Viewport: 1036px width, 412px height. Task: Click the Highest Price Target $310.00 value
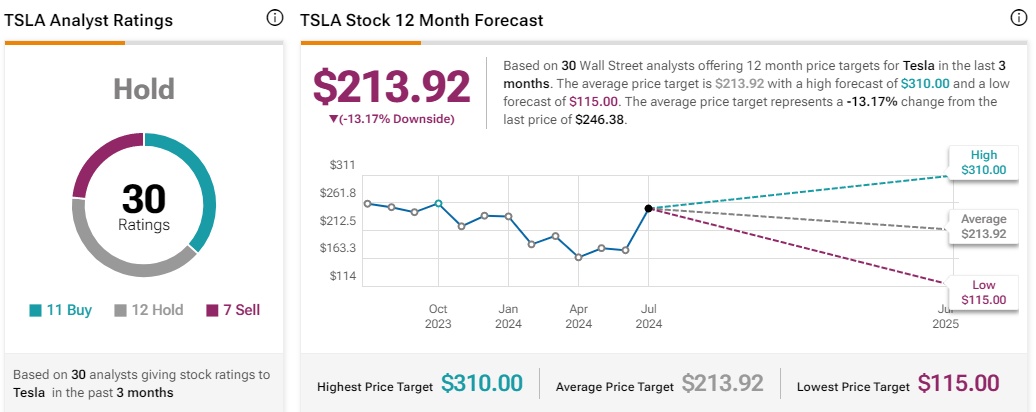(x=482, y=384)
